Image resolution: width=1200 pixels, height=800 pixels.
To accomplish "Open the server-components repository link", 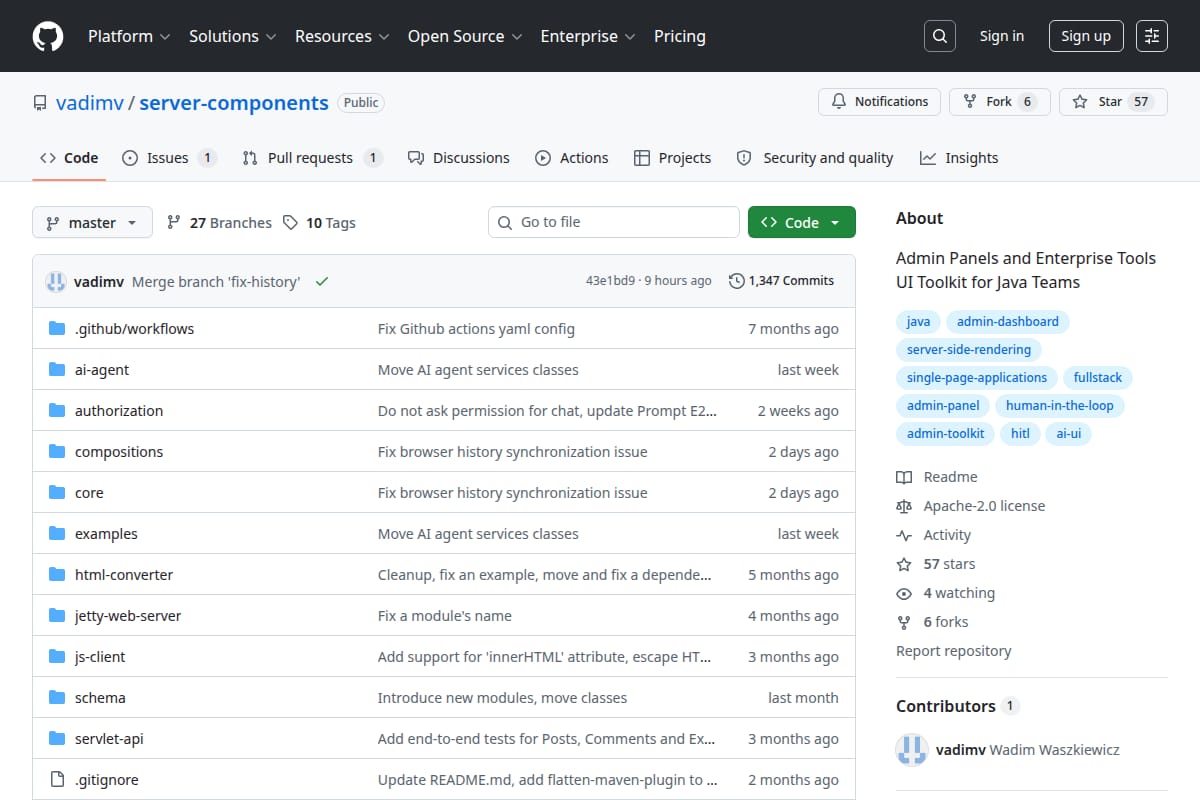I will point(234,102).
